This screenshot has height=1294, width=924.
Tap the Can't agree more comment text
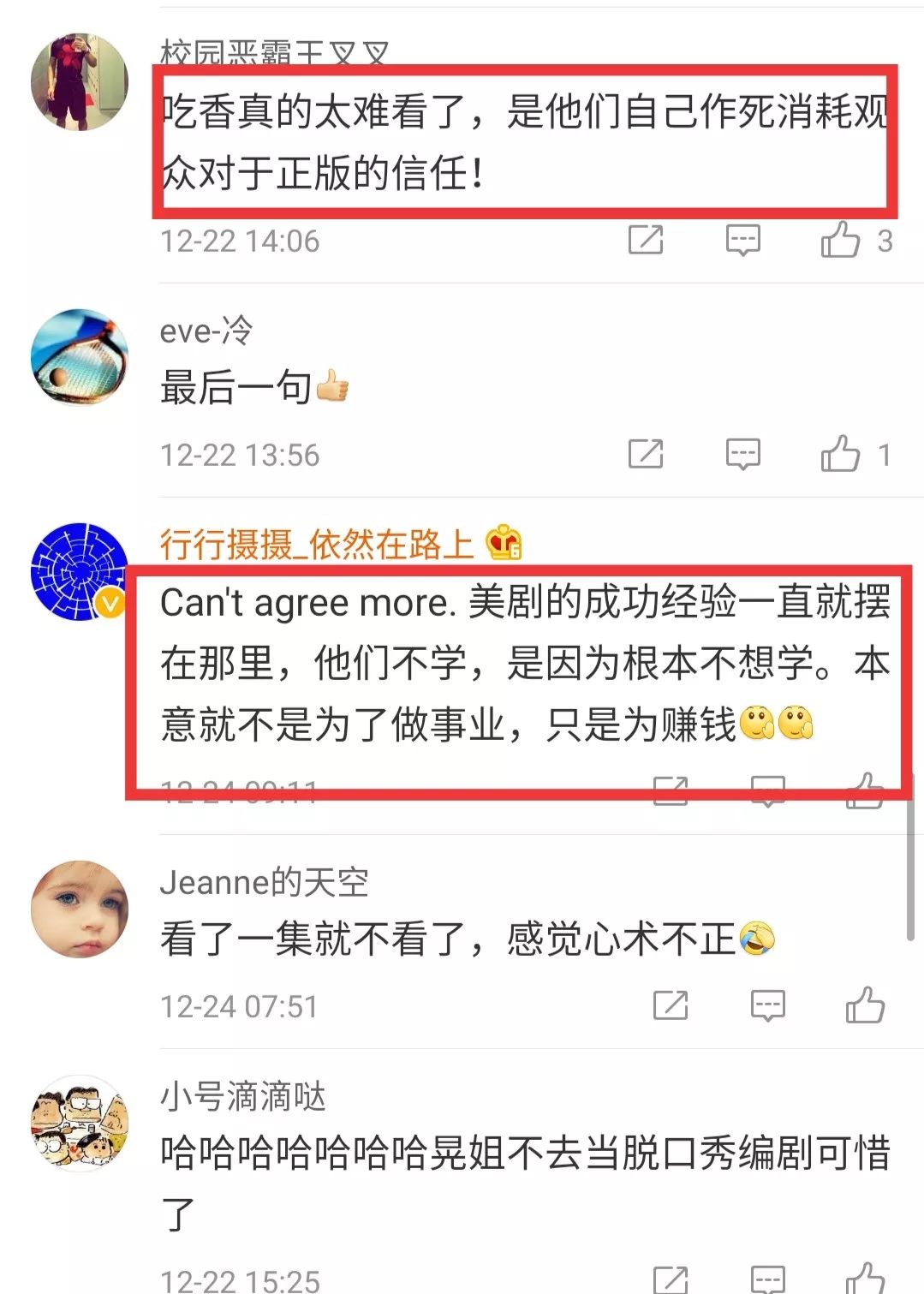tap(525, 664)
